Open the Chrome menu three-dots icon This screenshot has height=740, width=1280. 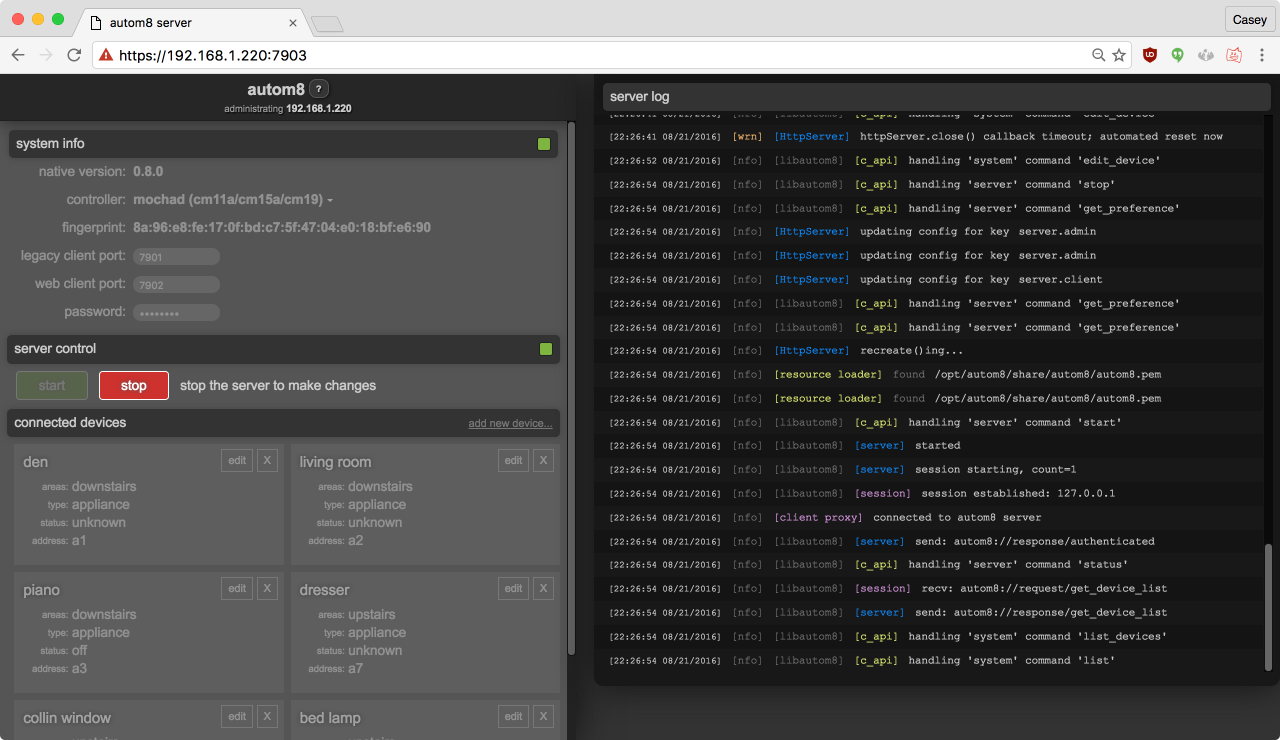[x=1261, y=55]
